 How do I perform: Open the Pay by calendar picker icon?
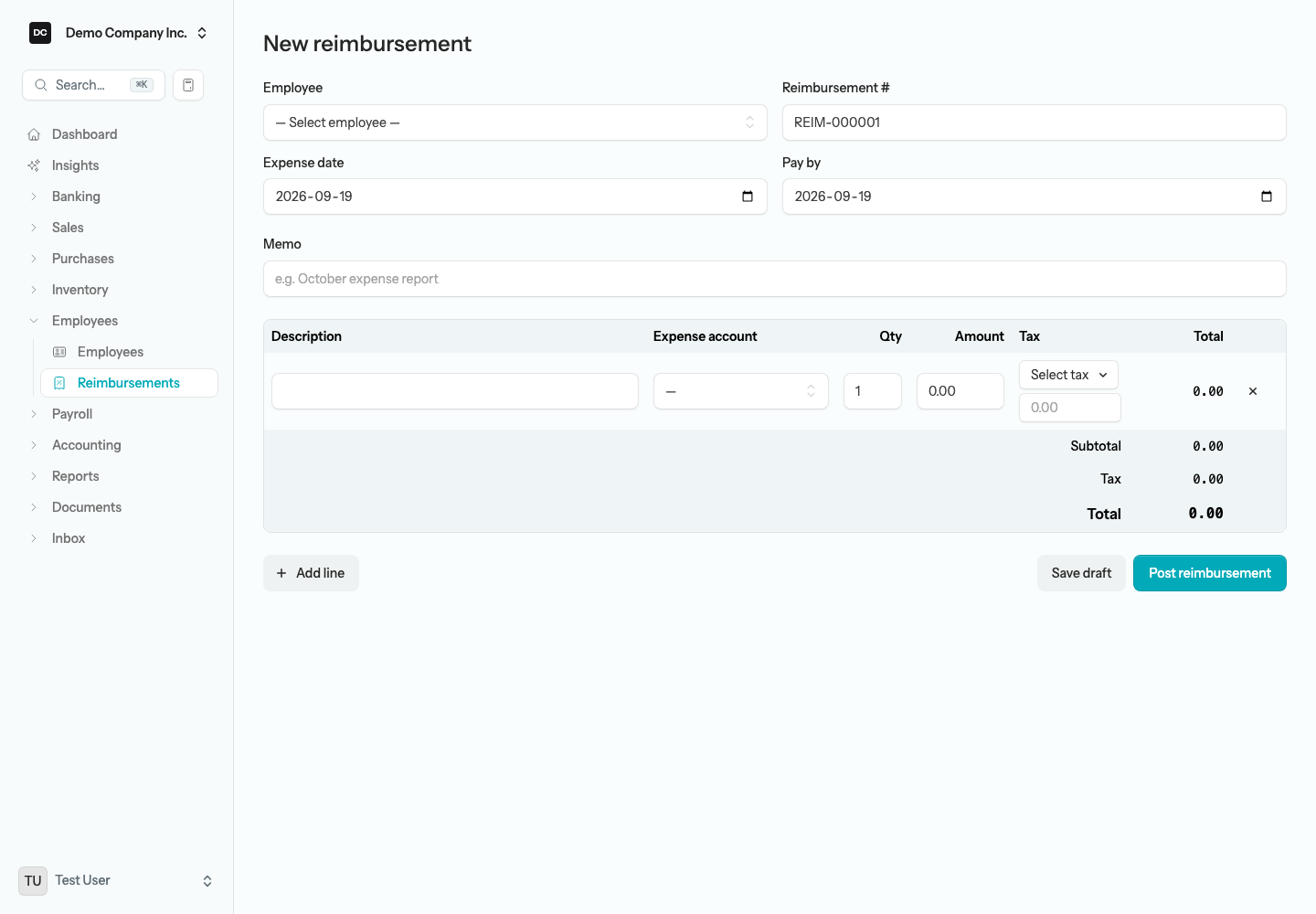[x=1267, y=197]
